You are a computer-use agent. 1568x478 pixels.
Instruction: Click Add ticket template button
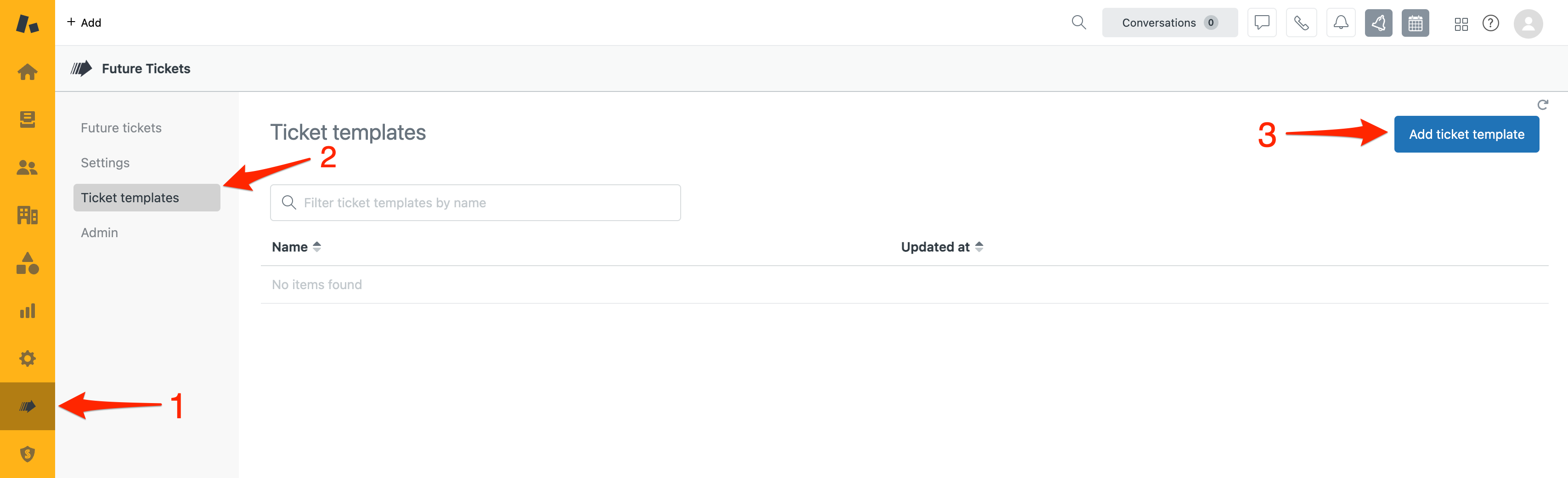(x=1466, y=135)
